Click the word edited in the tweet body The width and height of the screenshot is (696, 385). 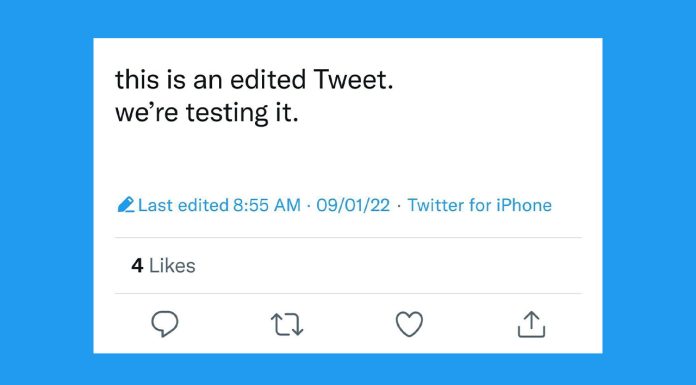tap(268, 80)
